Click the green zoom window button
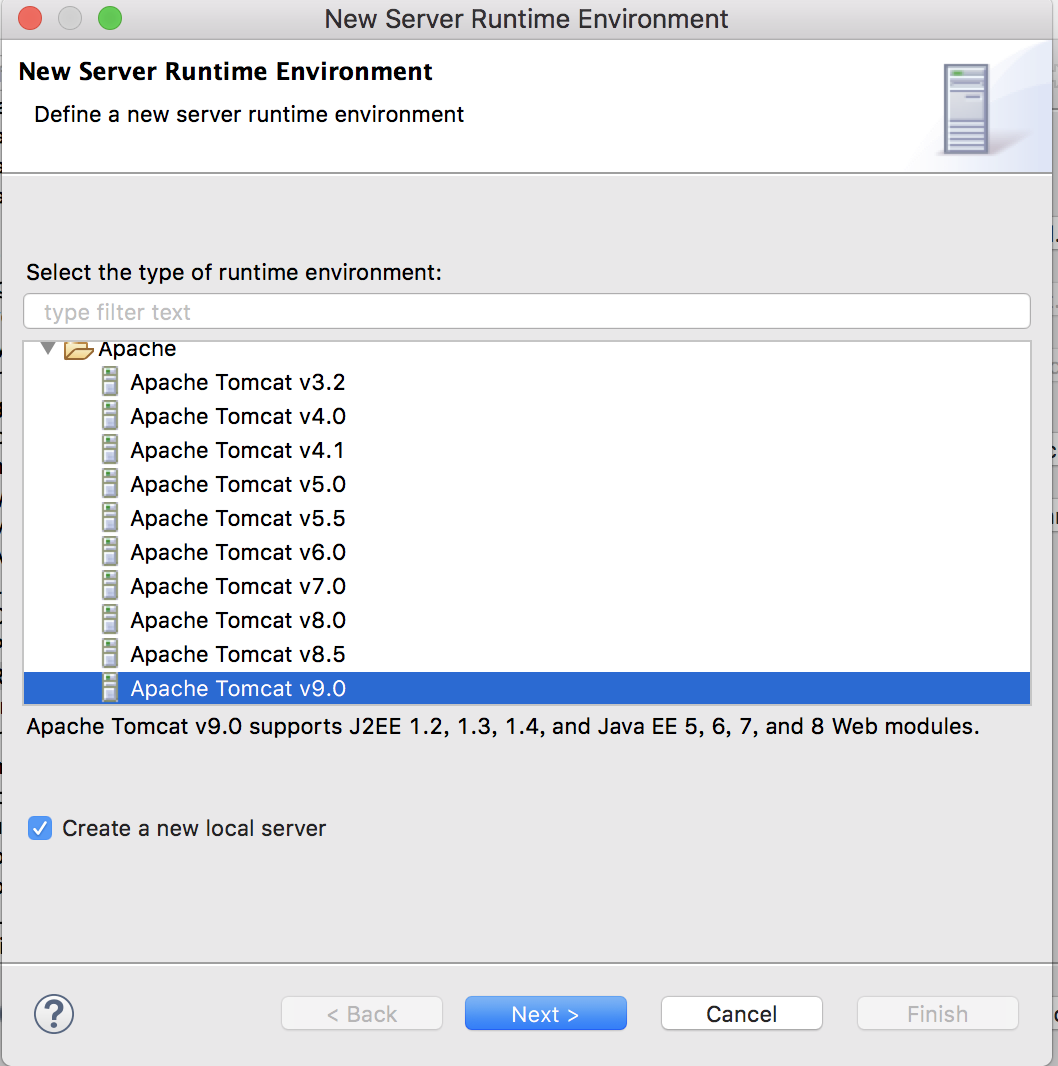This screenshot has width=1058, height=1066. [x=109, y=18]
